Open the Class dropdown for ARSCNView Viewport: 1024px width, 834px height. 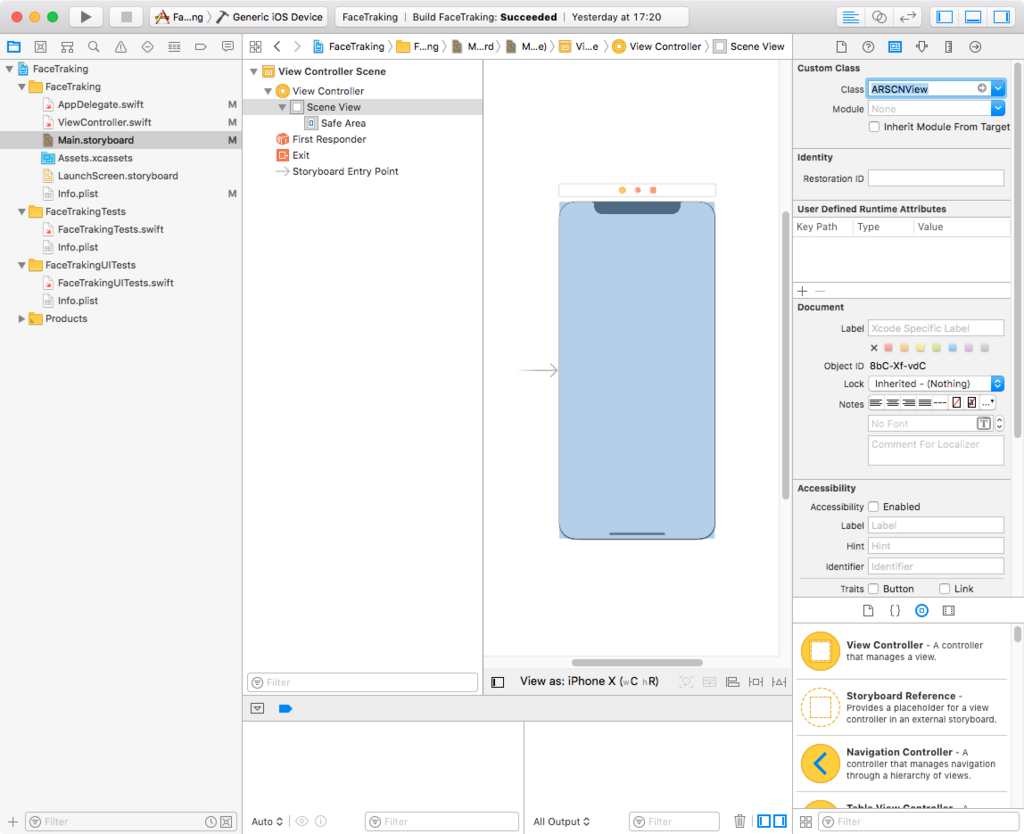(x=998, y=88)
